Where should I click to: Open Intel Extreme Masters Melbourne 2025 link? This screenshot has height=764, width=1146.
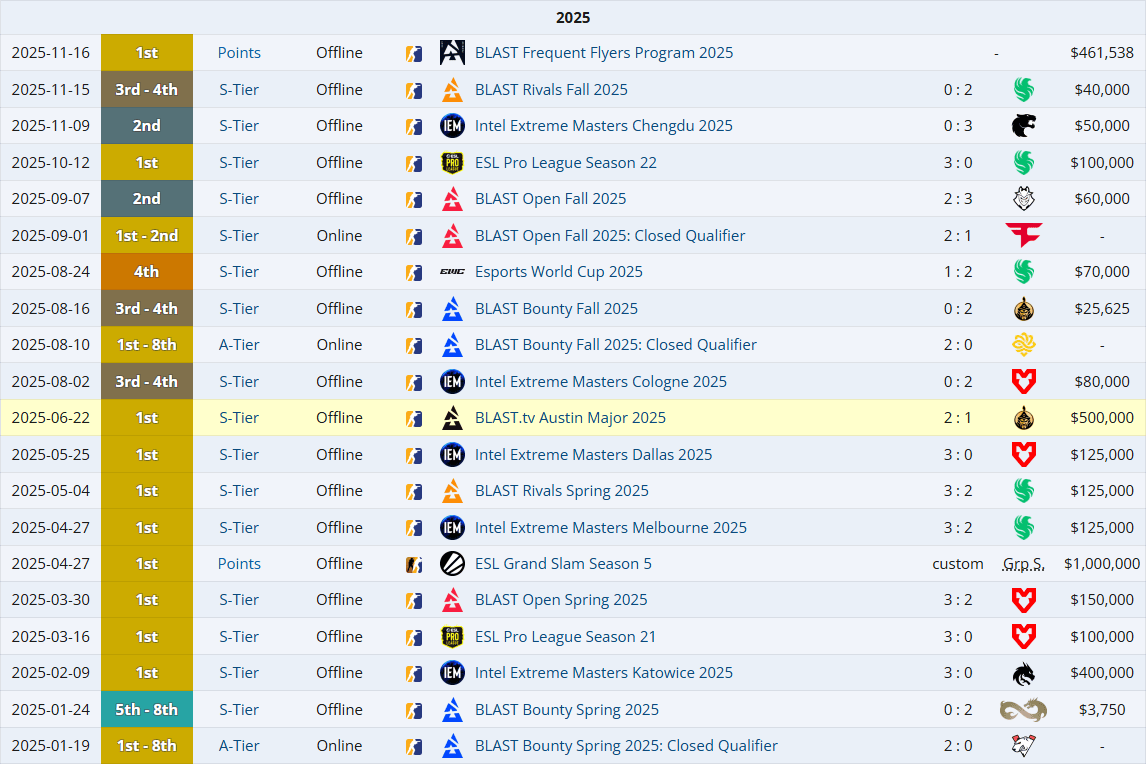tap(611, 527)
